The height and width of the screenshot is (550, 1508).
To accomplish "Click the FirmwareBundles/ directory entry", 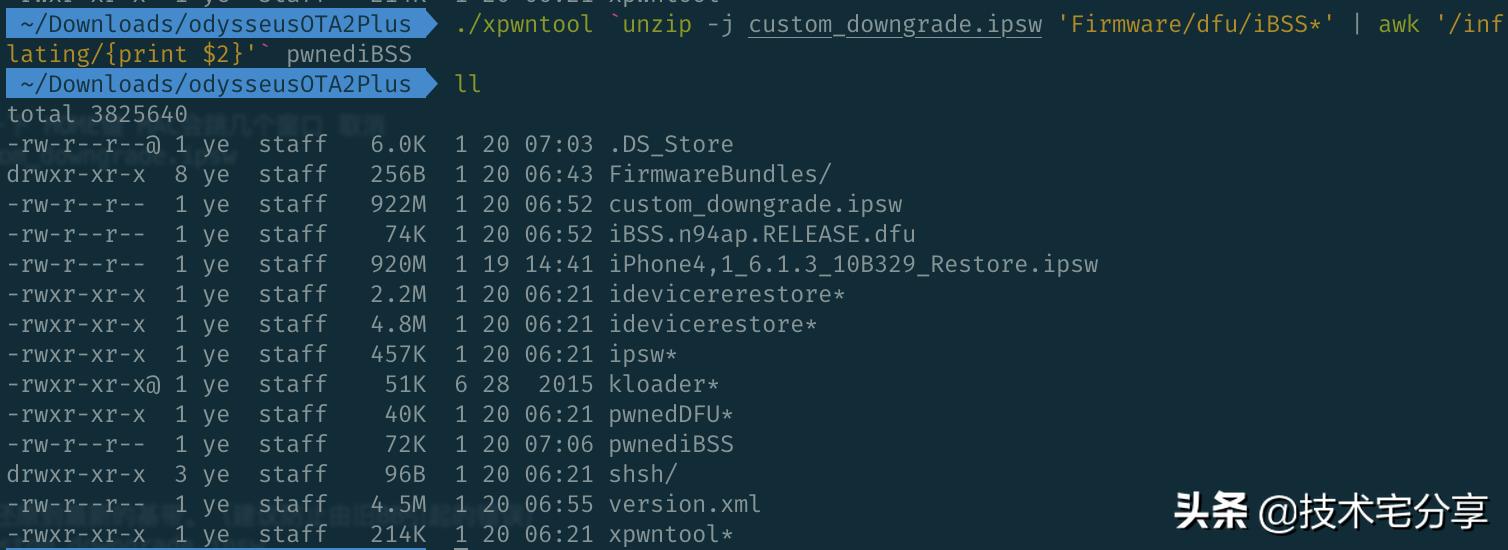I will pos(719,174).
